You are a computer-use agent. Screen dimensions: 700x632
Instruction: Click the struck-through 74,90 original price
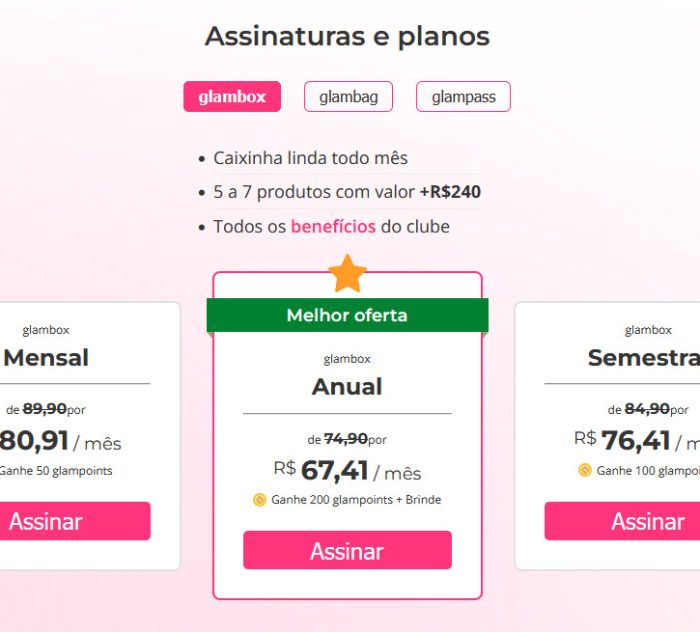tap(346, 439)
